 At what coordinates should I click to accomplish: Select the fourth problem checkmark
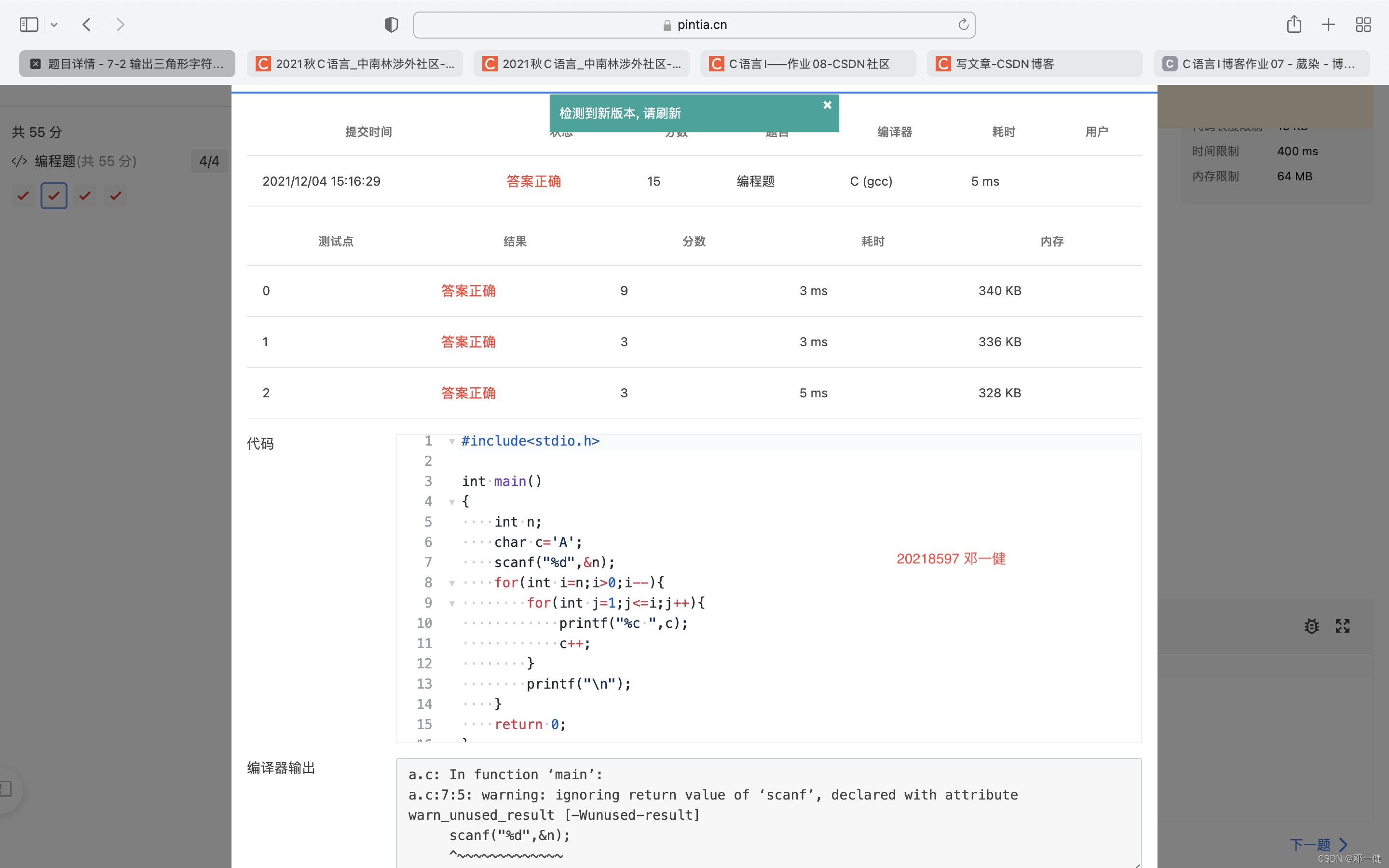[x=115, y=196]
